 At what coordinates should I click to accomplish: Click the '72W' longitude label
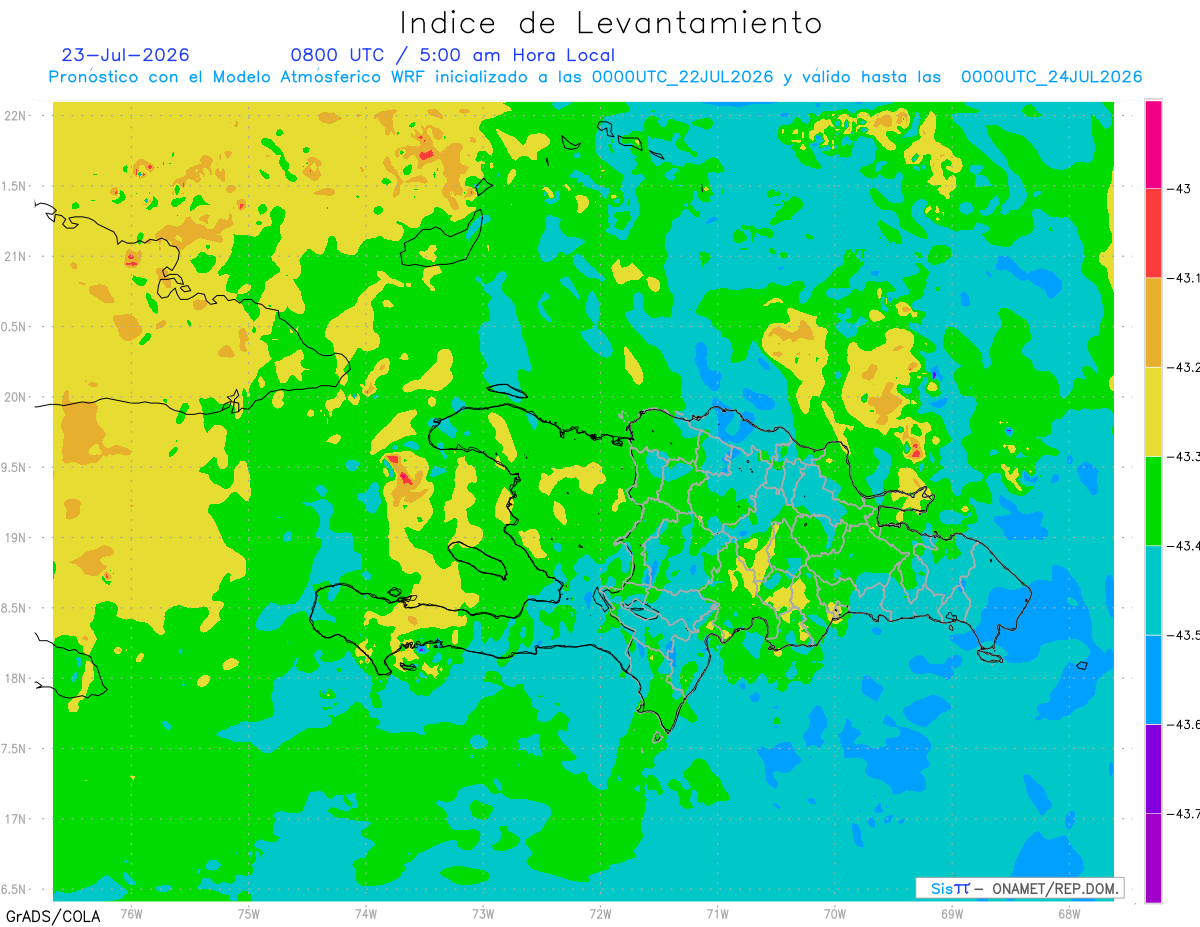pos(600,914)
